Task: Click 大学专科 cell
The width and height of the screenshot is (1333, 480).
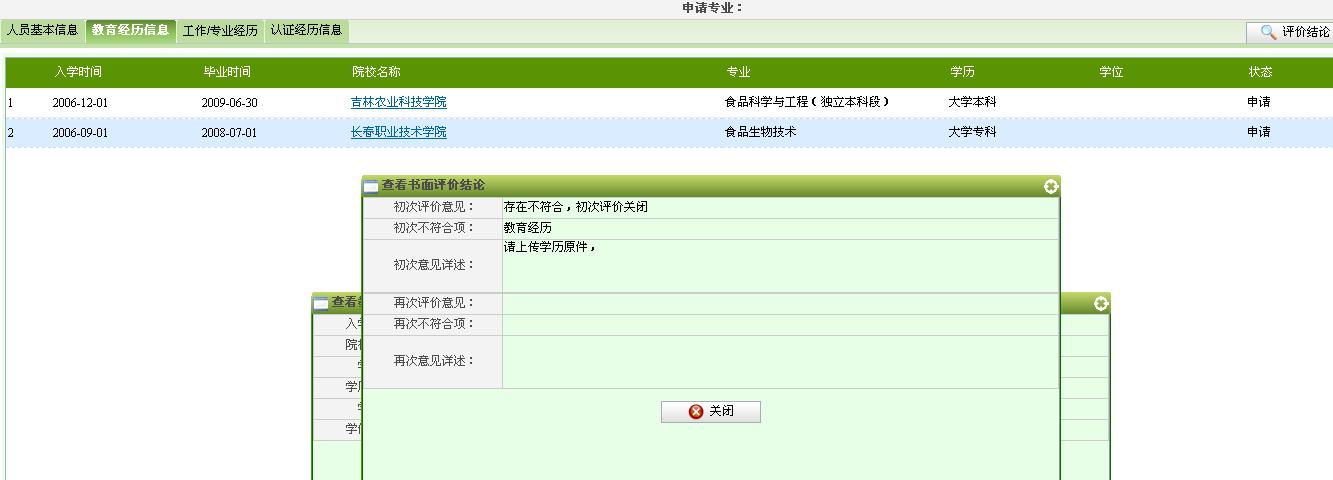Action: coord(973,132)
